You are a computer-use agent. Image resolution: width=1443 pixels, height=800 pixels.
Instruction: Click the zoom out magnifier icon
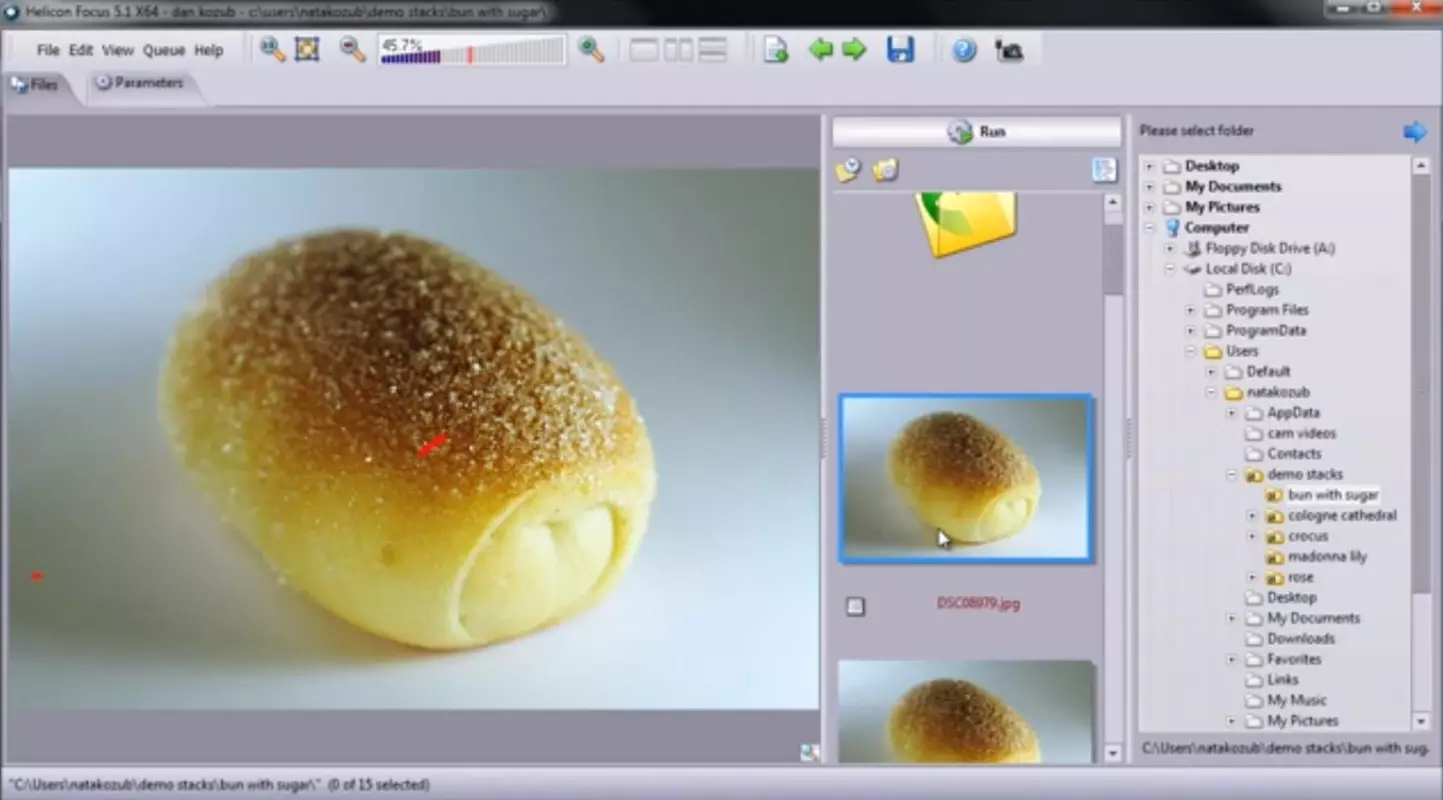click(352, 49)
